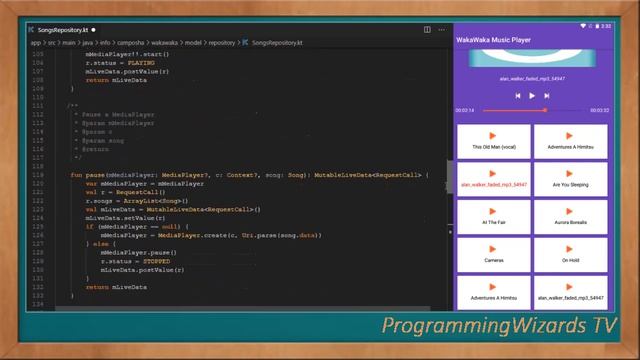Tap play icon on On Hold card

[x=569, y=249]
